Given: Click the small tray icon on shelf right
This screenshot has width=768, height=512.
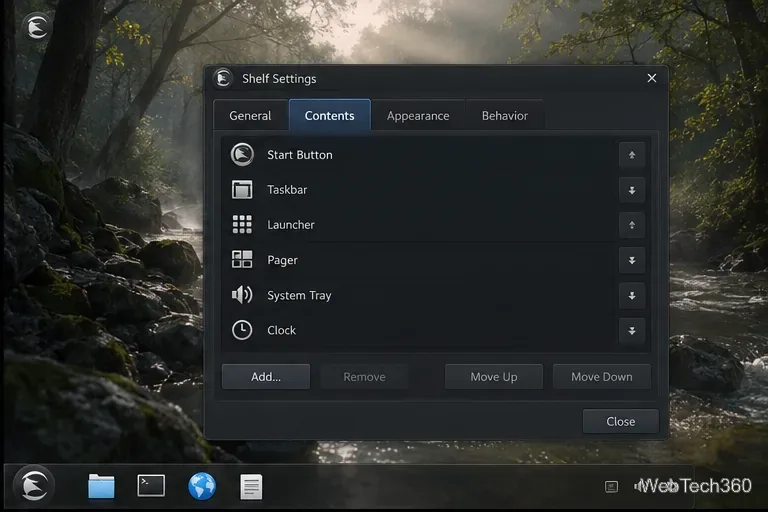Looking at the screenshot, I should (611, 487).
